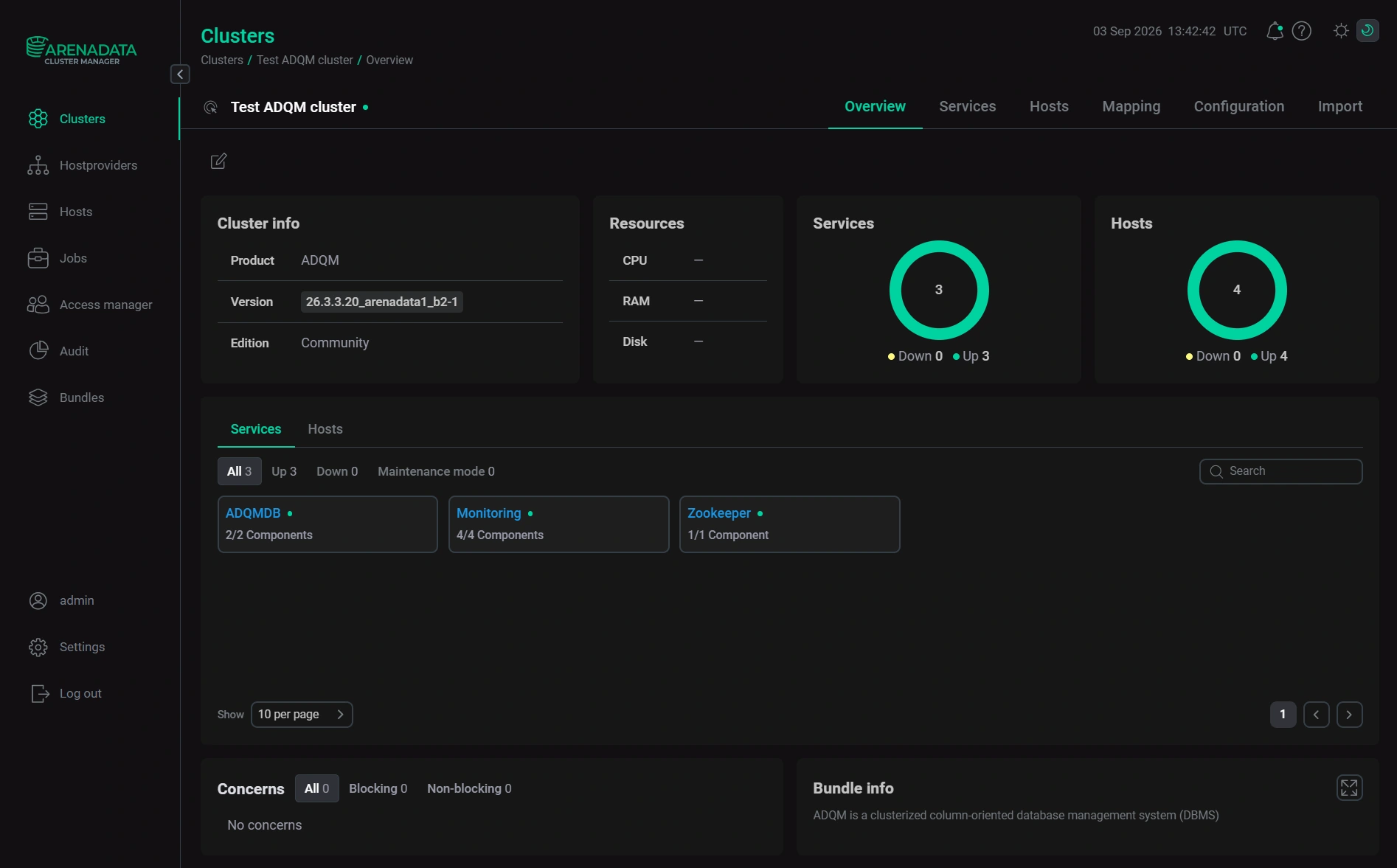Filter services by Up 3
Viewport: 1397px width, 868px height.
click(x=284, y=471)
